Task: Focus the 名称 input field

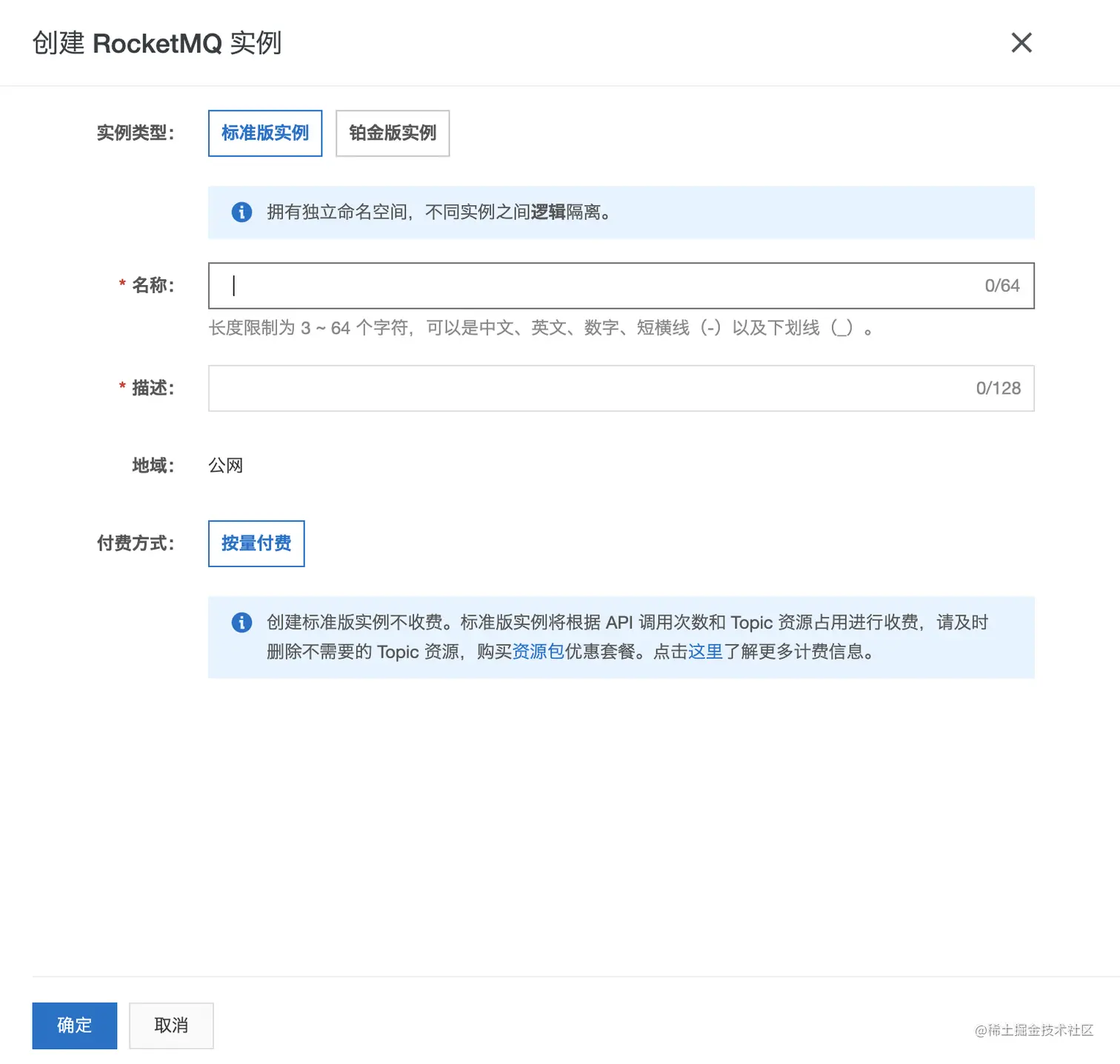Action: pos(621,286)
